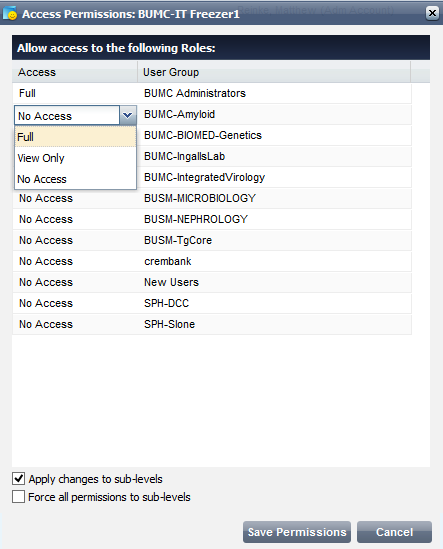
Task: Choose Full from the access dropdown list
Action: click(75, 137)
